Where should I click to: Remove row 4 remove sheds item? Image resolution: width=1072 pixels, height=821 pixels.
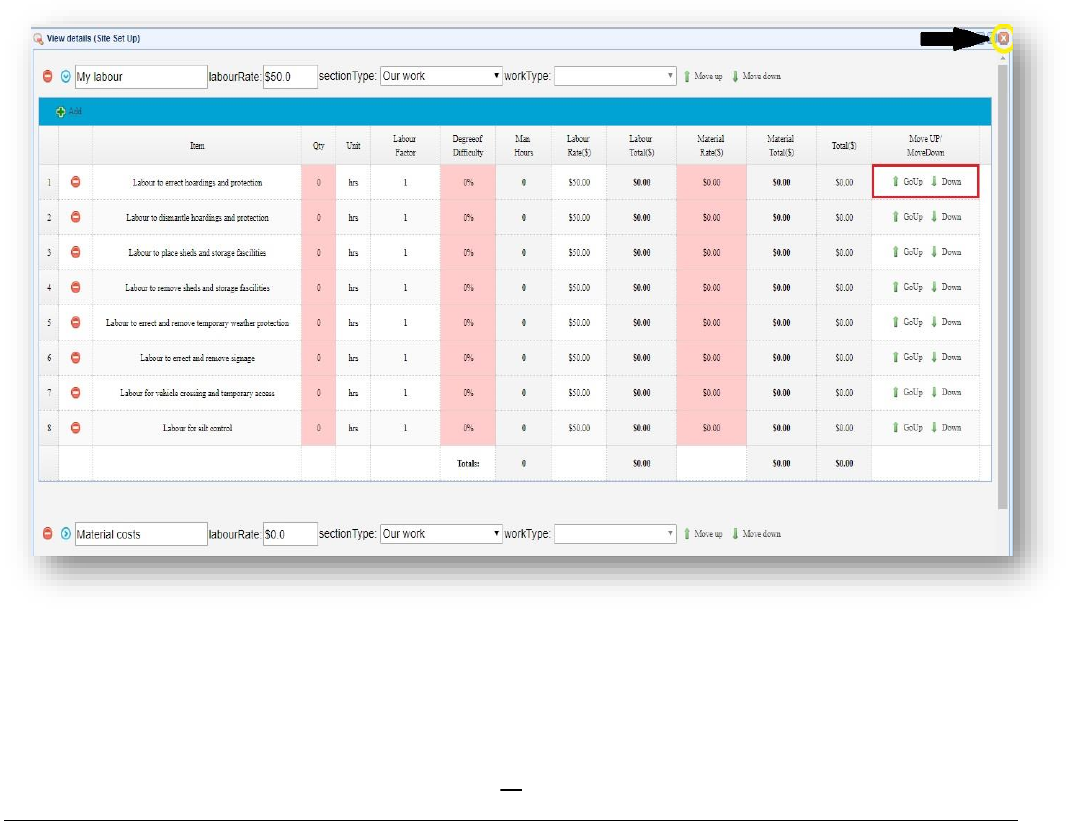(x=76, y=287)
